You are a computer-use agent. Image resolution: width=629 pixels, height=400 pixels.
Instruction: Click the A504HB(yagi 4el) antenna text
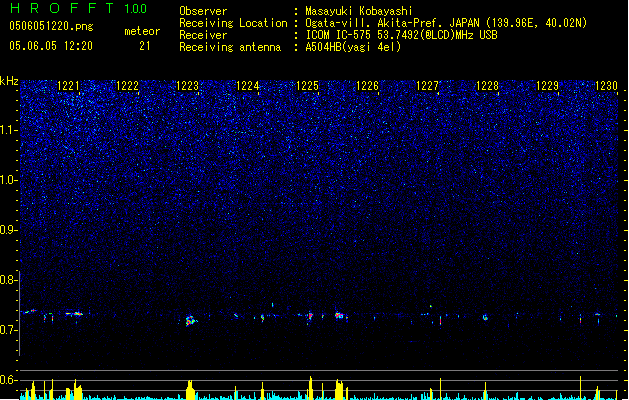click(x=353, y=47)
